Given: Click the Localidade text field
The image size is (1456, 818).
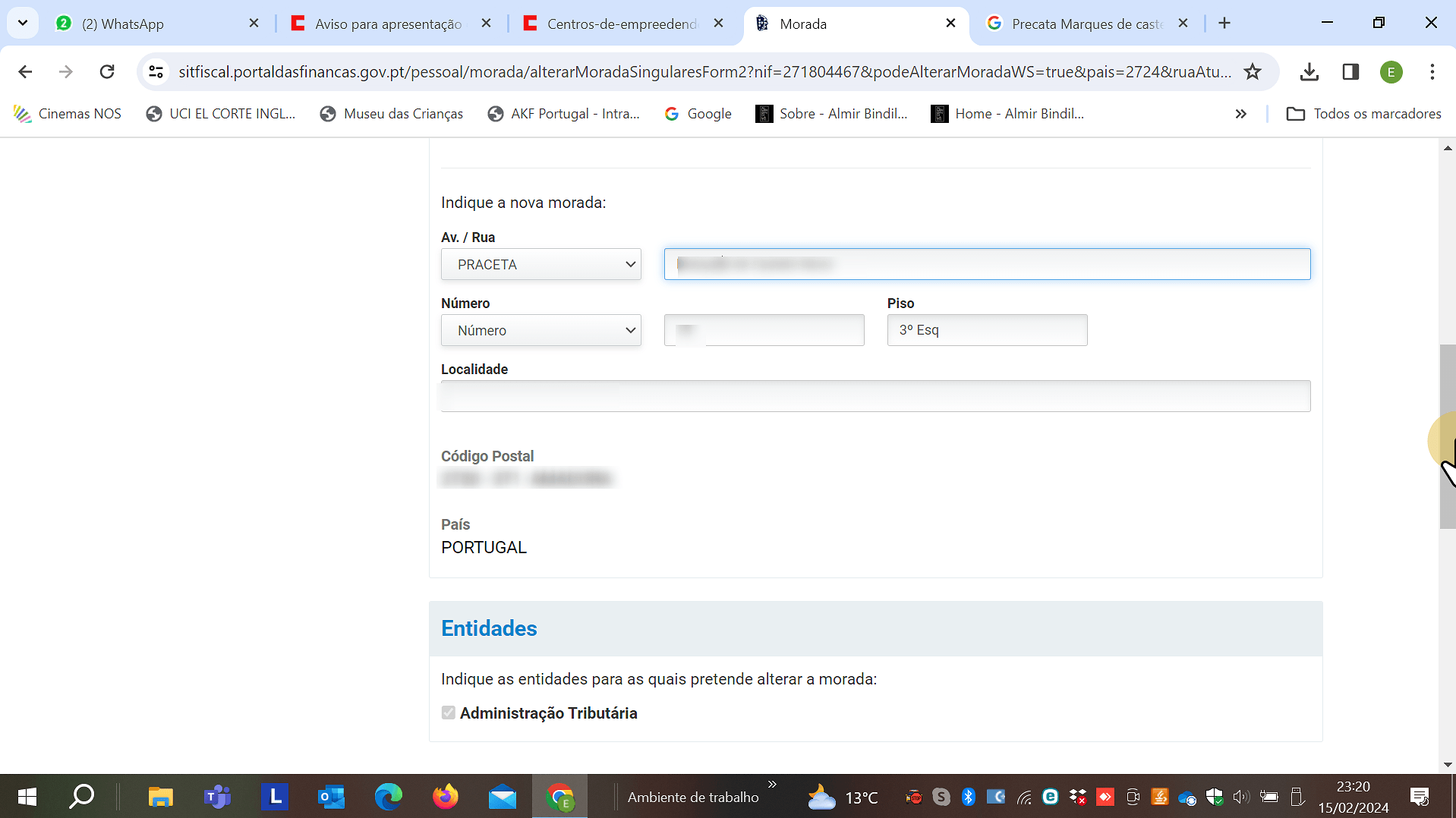Looking at the screenshot, I should [875, 396].
